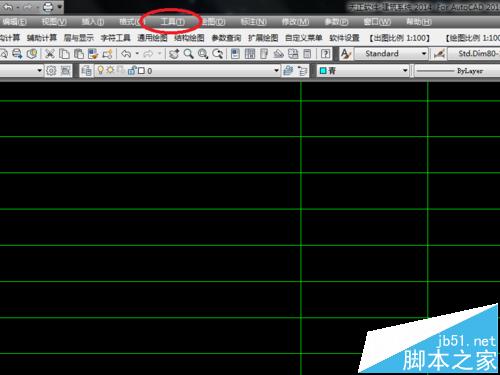Viewport: 500px width, 375px height.
Task: Click the Help question mark icon
Action: click(325, 54)
